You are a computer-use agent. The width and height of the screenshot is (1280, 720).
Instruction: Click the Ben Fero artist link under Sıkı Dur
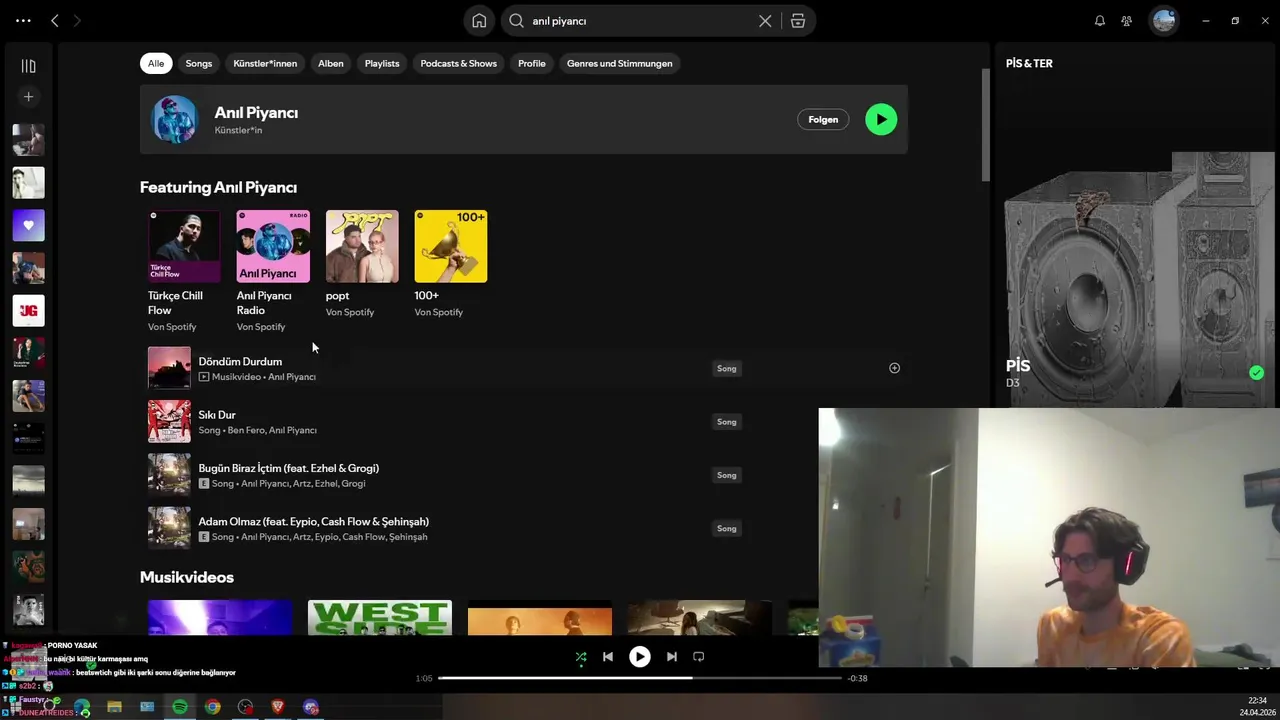(x=245, y=430)
